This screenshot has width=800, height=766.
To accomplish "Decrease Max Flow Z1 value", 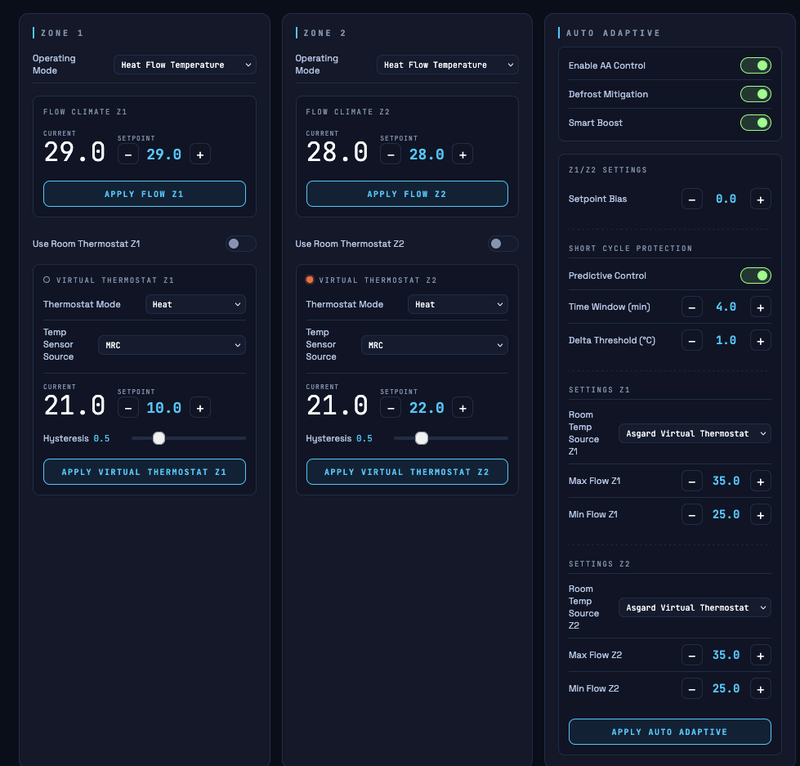I will point(692,481).
